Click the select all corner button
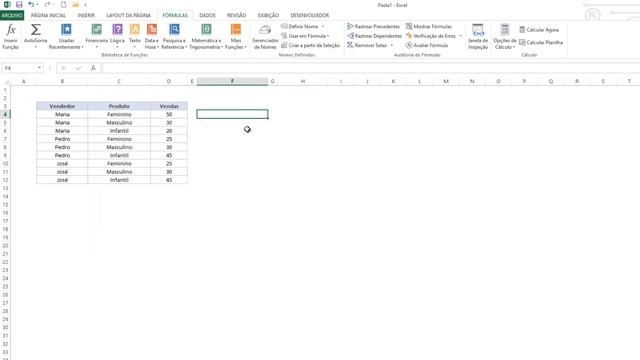This screenshot has width=640, height=360. coord(5,81)
